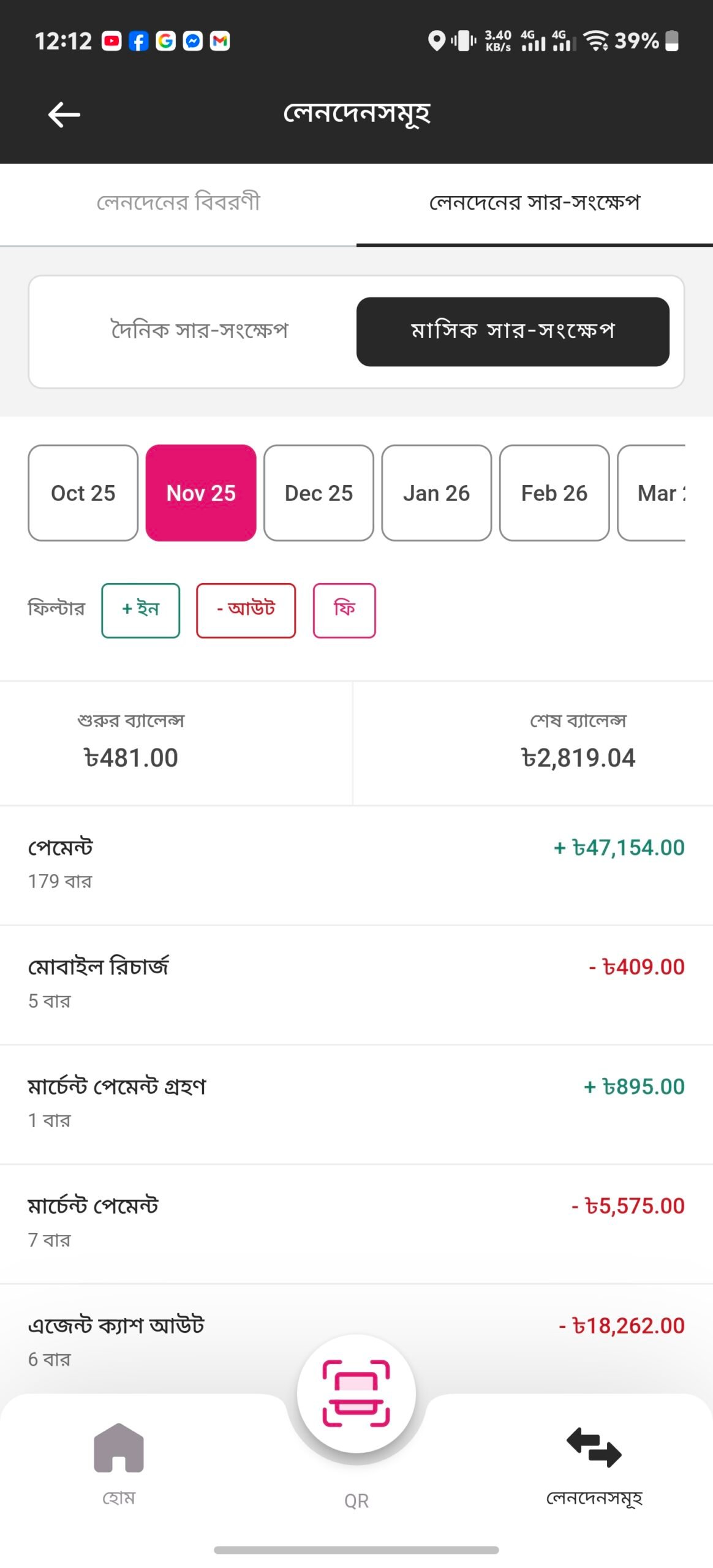
Task: Select 'মাসিক সার-সংক্ষেপ' monthly summary
Action: coord(513,331)
